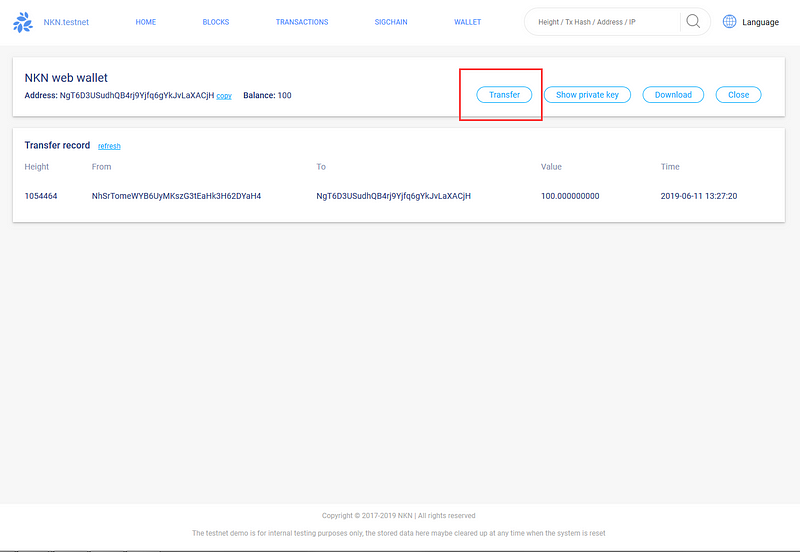Image resolution: width=800 pixels, height=552 pixels.
Task: Click the globe language icon
Action: click(730, 21)
